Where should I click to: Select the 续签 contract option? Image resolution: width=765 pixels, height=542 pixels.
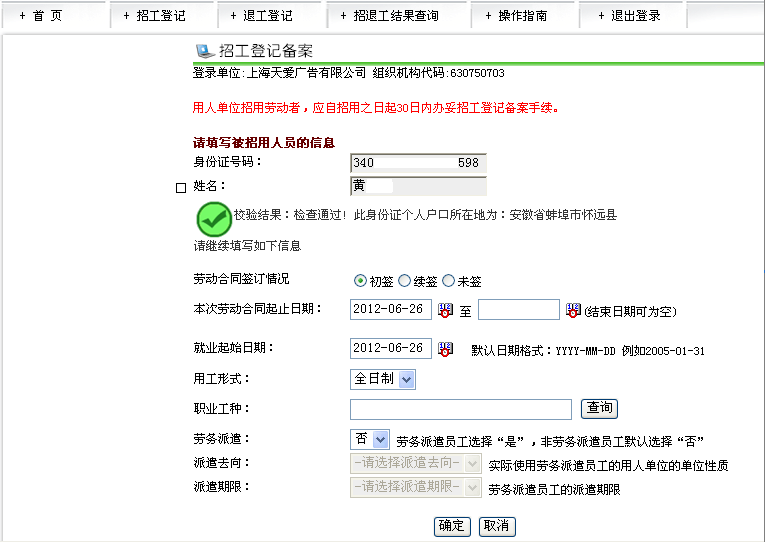pyautogui.click(x=405, y=281)
